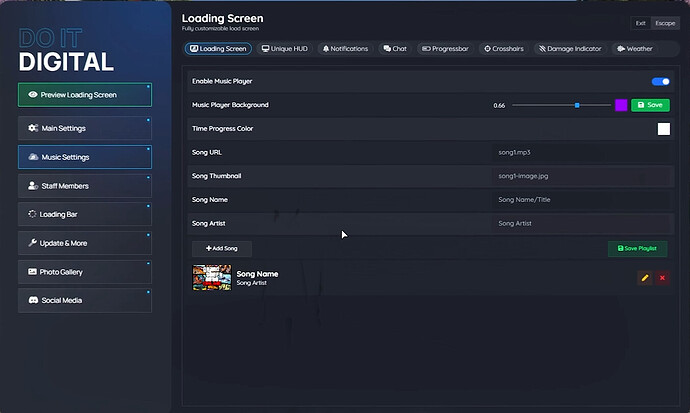Viewport: 690px width, 413px height.
Task: Switch to the Chat tab
Action: pyautogui.click(x=395, y=49)
